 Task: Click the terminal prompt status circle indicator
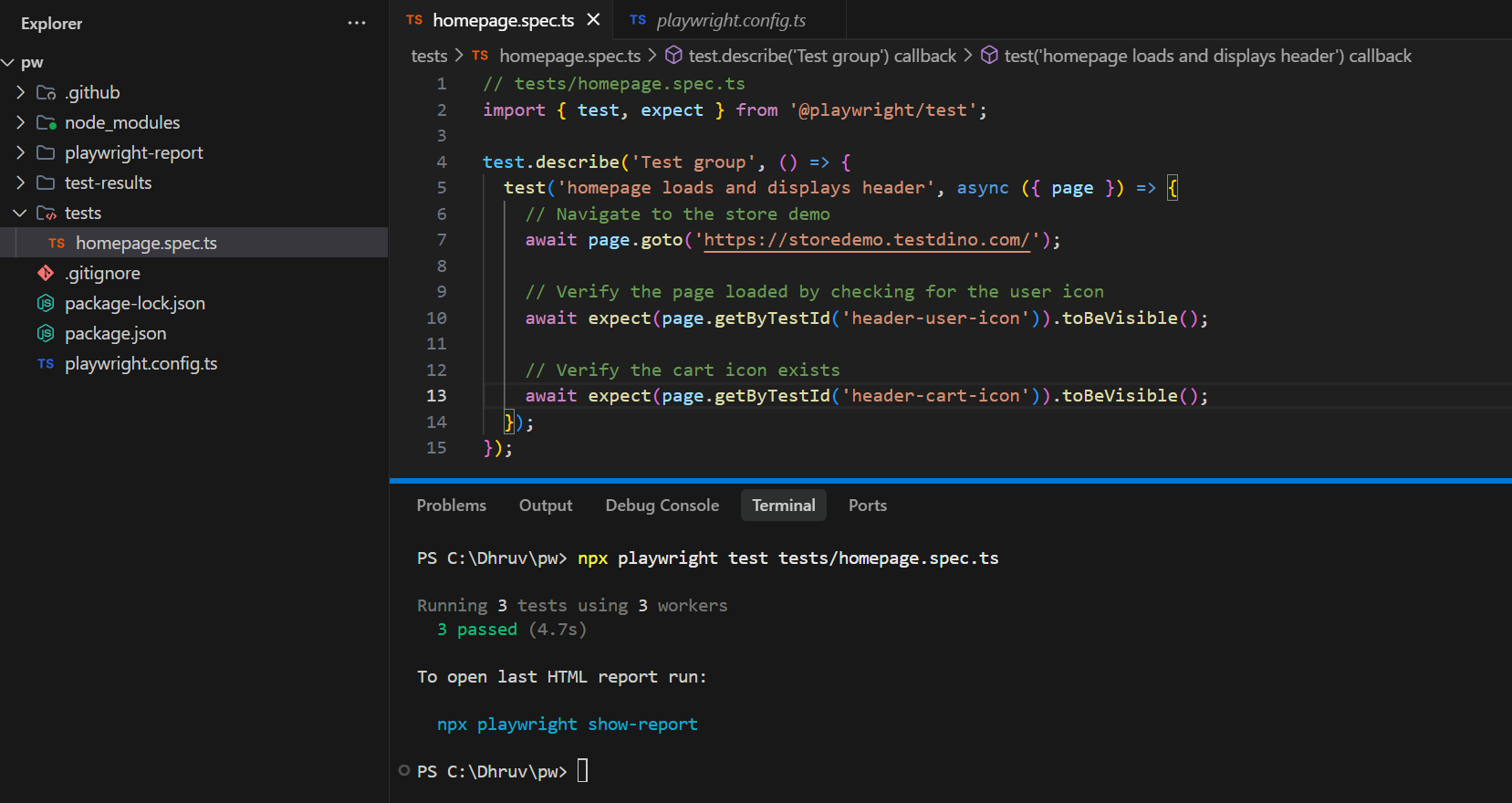[404, 770]
